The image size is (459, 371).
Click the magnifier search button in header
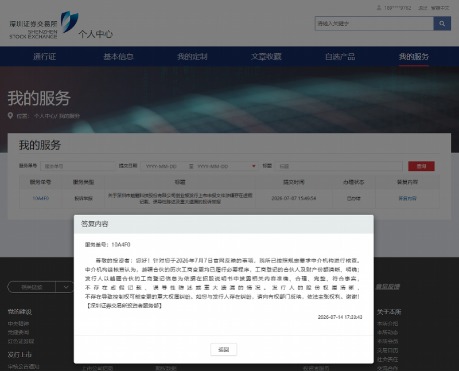442,24
